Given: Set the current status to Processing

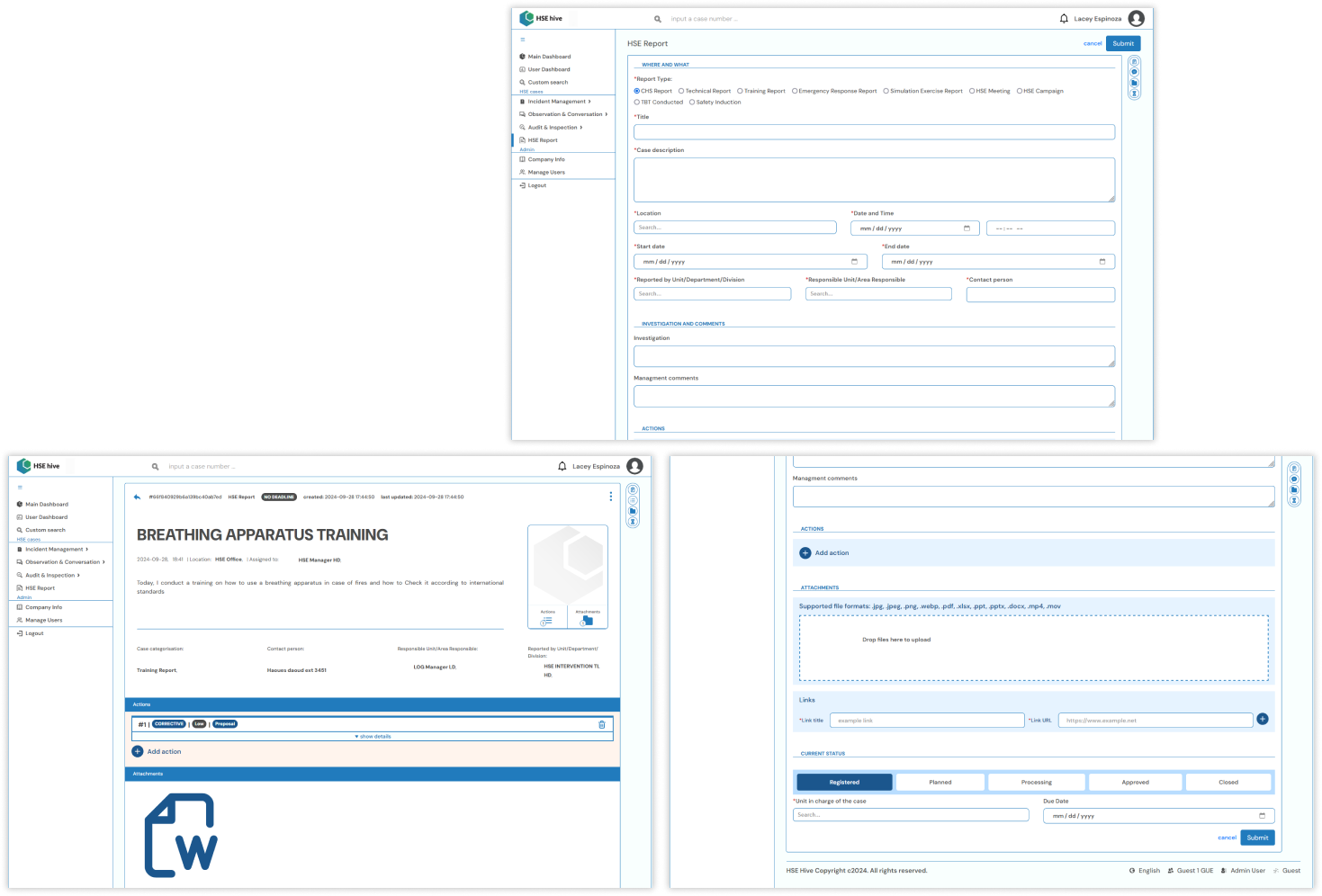Looking at the screenshot, I should pos(1036,782).
